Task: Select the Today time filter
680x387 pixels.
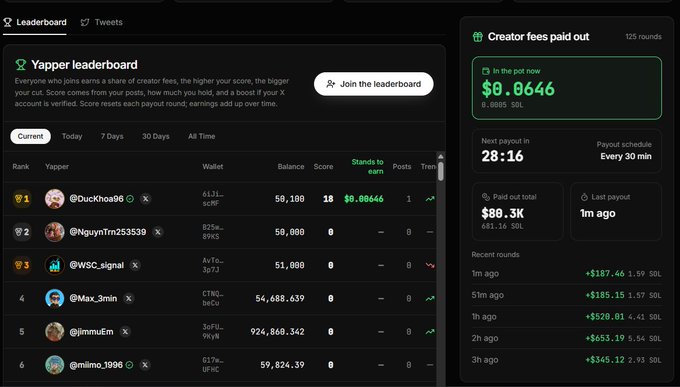Action: point(72,136)
